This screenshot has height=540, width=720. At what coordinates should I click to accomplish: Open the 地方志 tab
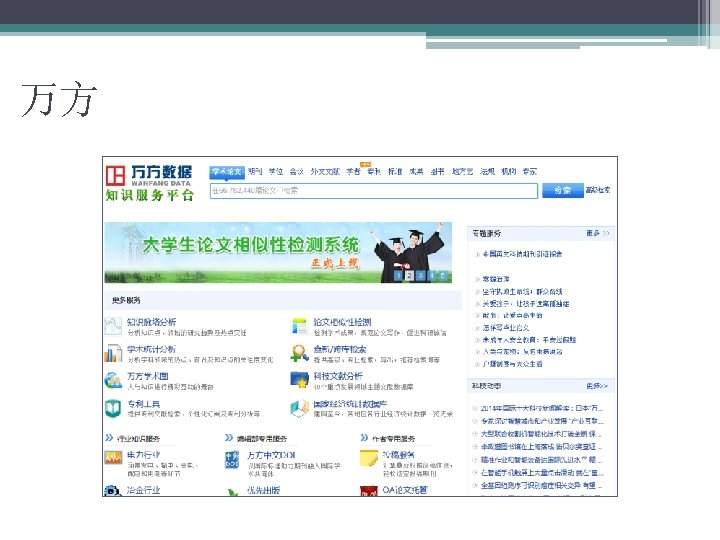pyautogui.click(x=462, y=171)
